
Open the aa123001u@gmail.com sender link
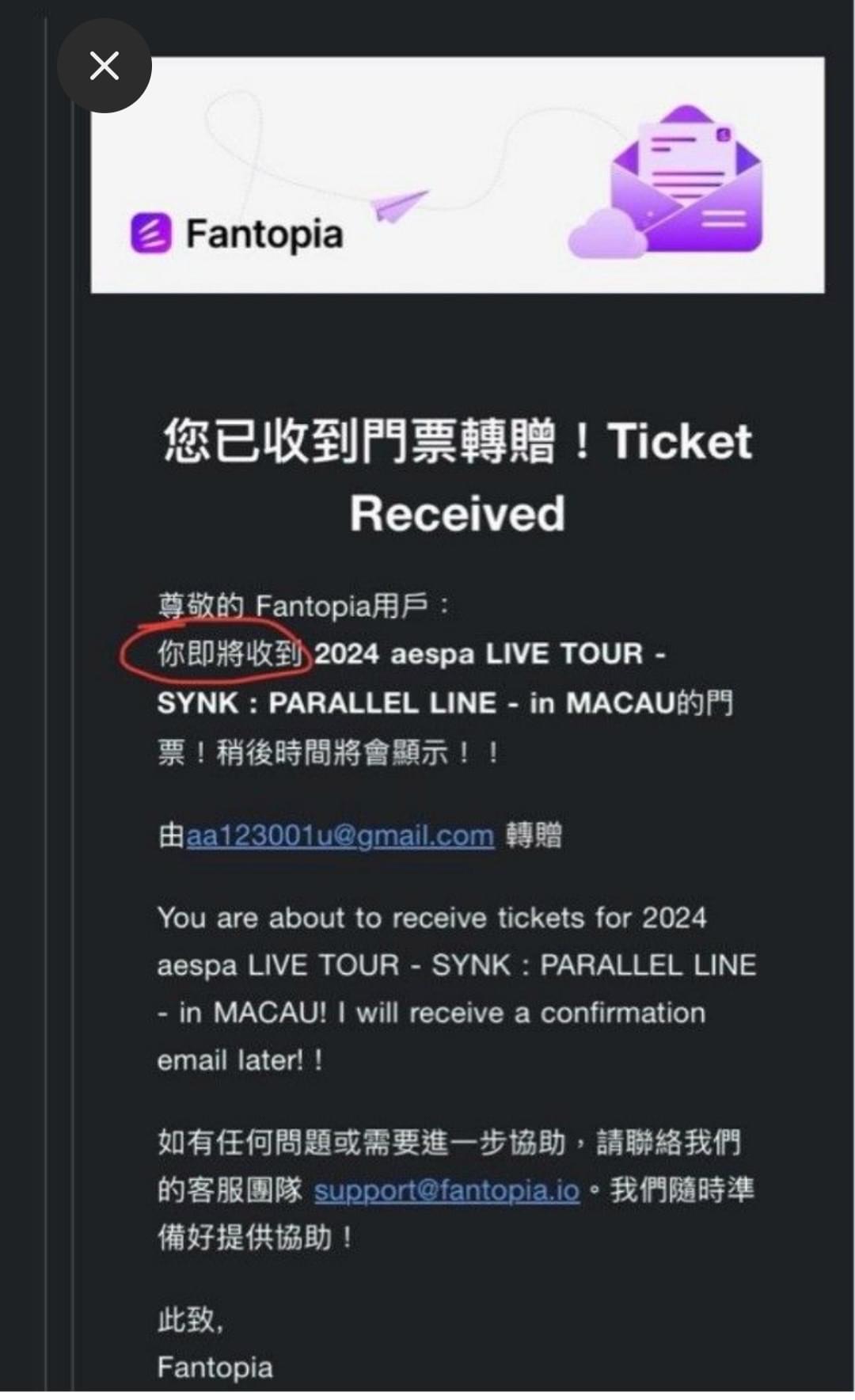coord(340,835)
